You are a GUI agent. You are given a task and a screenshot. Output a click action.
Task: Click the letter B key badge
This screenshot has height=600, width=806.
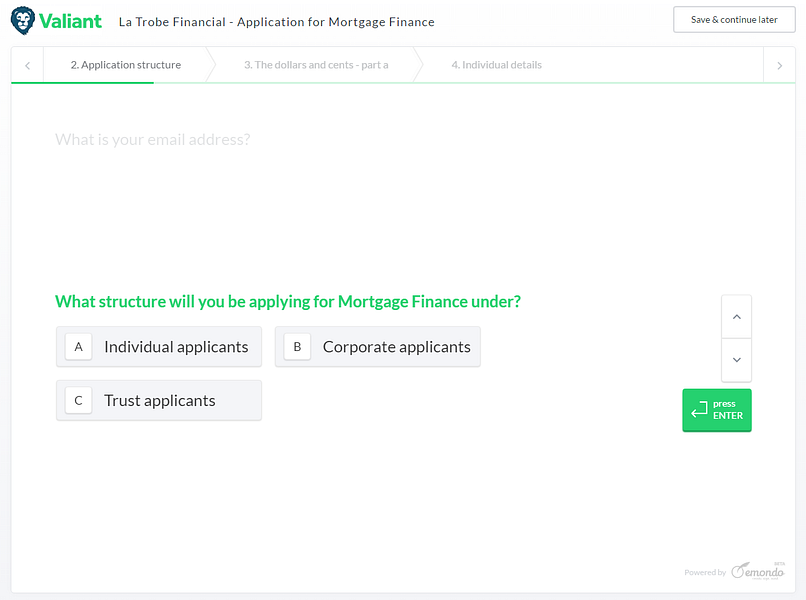[297, 347]
